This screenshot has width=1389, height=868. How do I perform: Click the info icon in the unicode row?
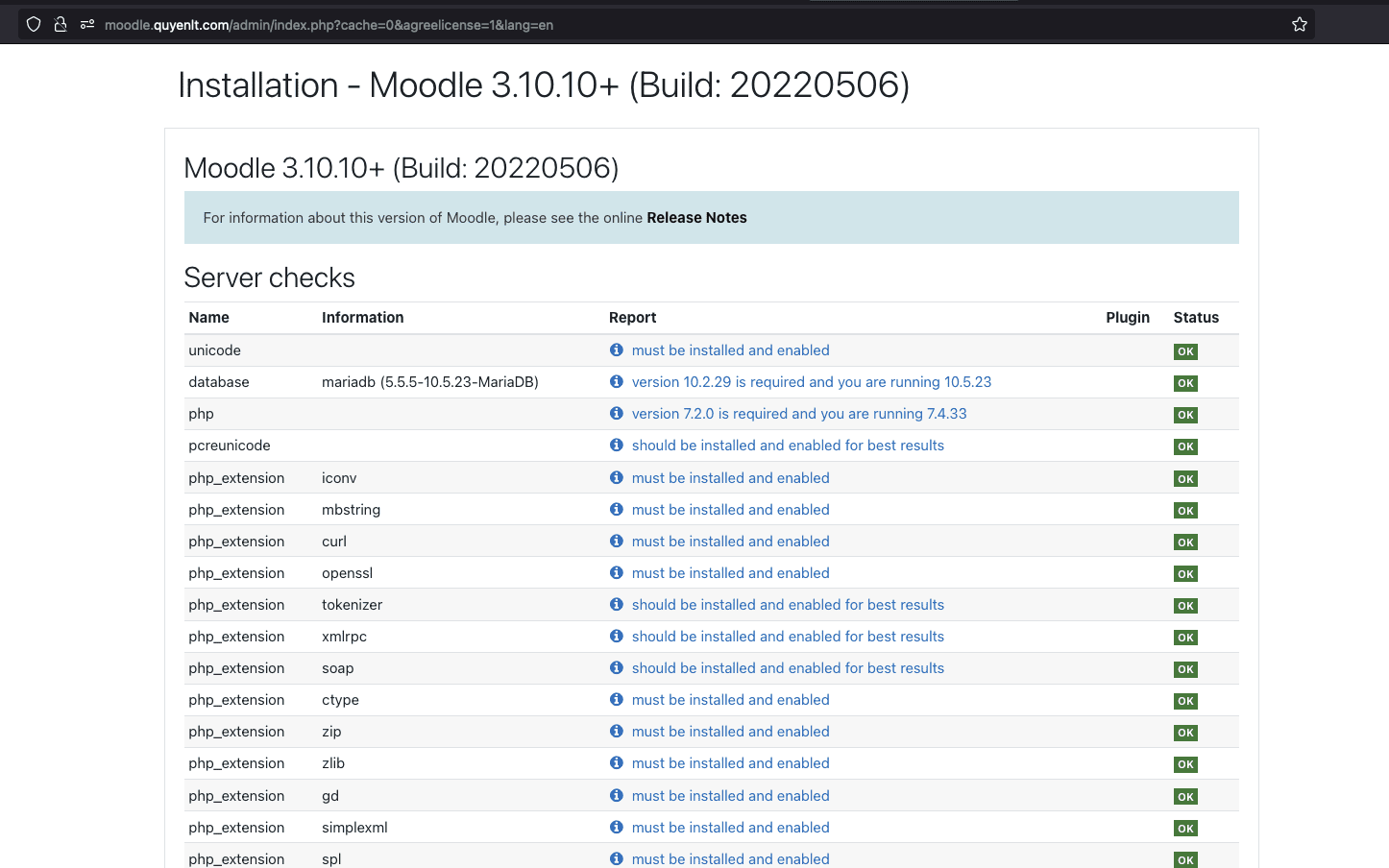[617, 350]
